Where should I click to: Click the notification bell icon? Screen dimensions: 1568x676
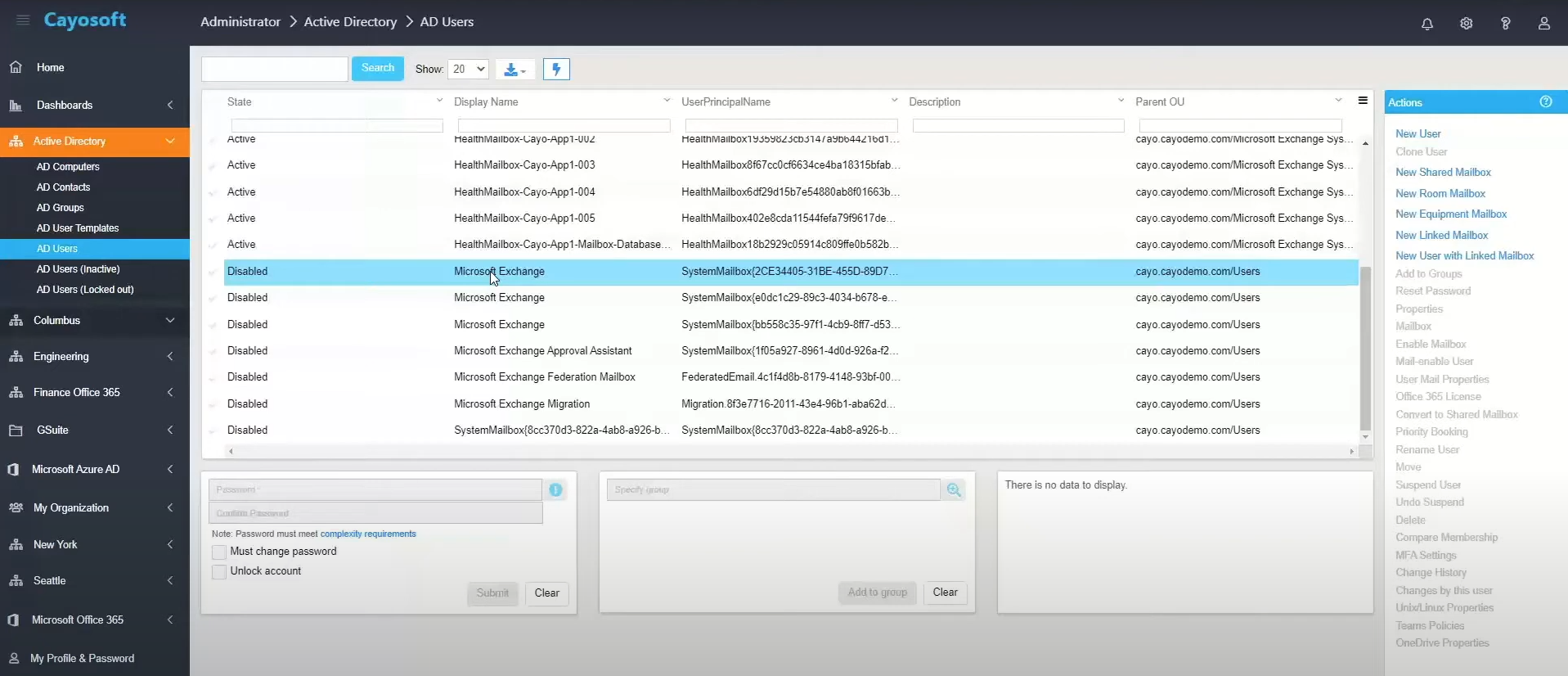pos(1426,24)
